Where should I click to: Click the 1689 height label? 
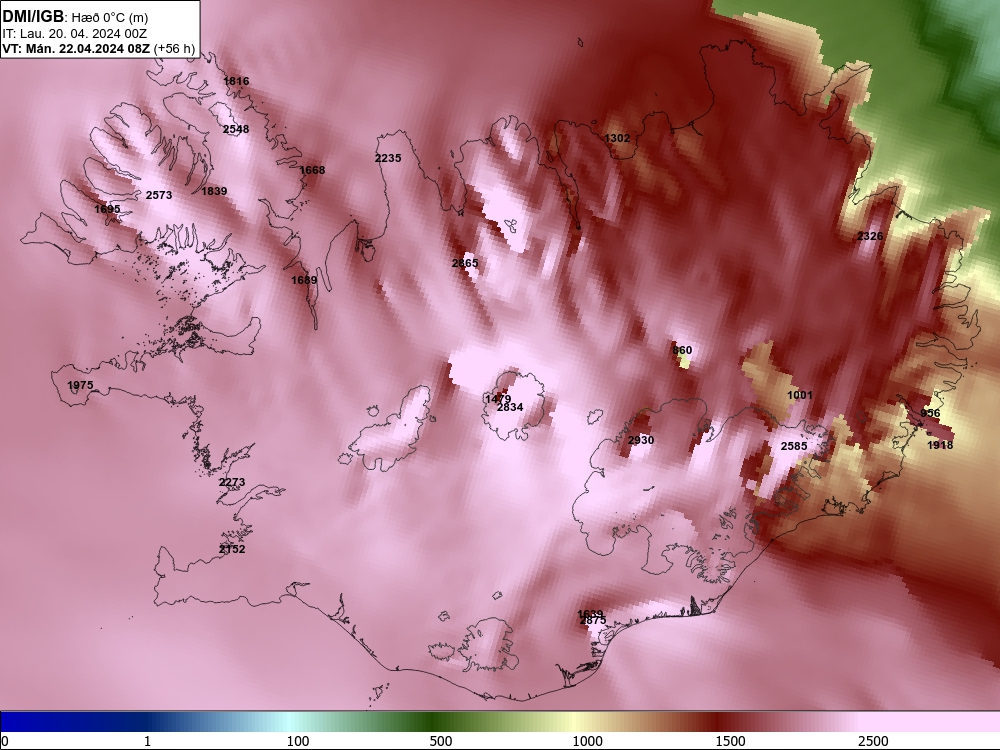pyautogui.click(x=304, y=280)
